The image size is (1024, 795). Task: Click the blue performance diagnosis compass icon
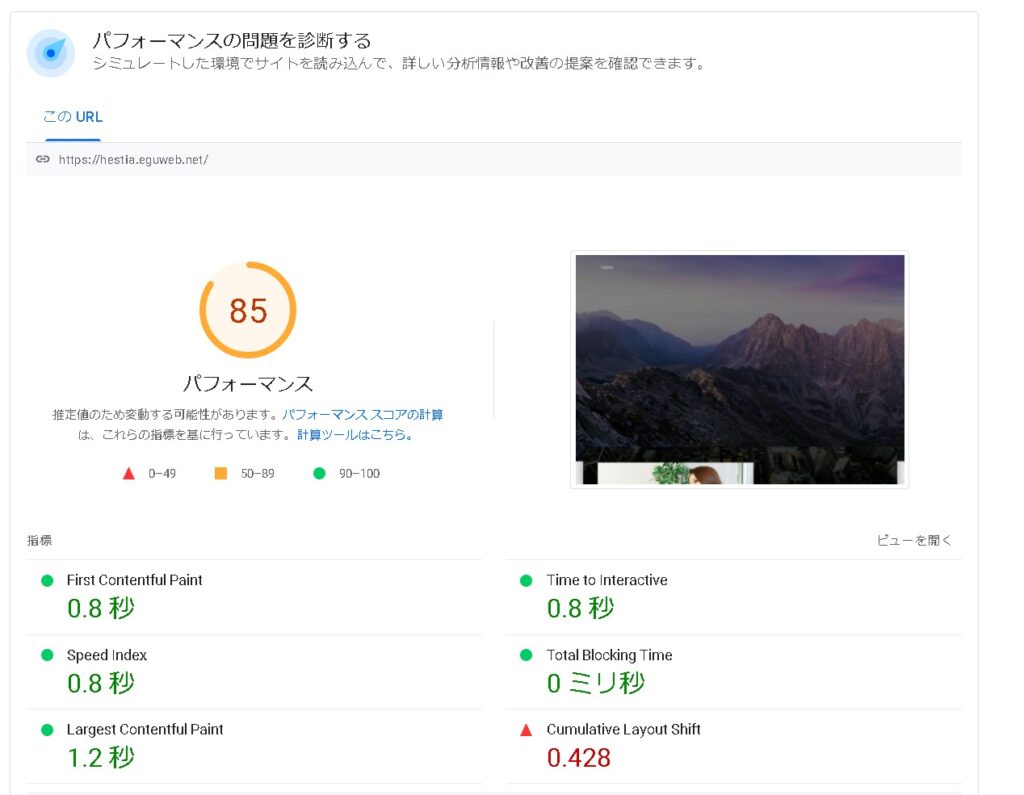click(50, 52)
